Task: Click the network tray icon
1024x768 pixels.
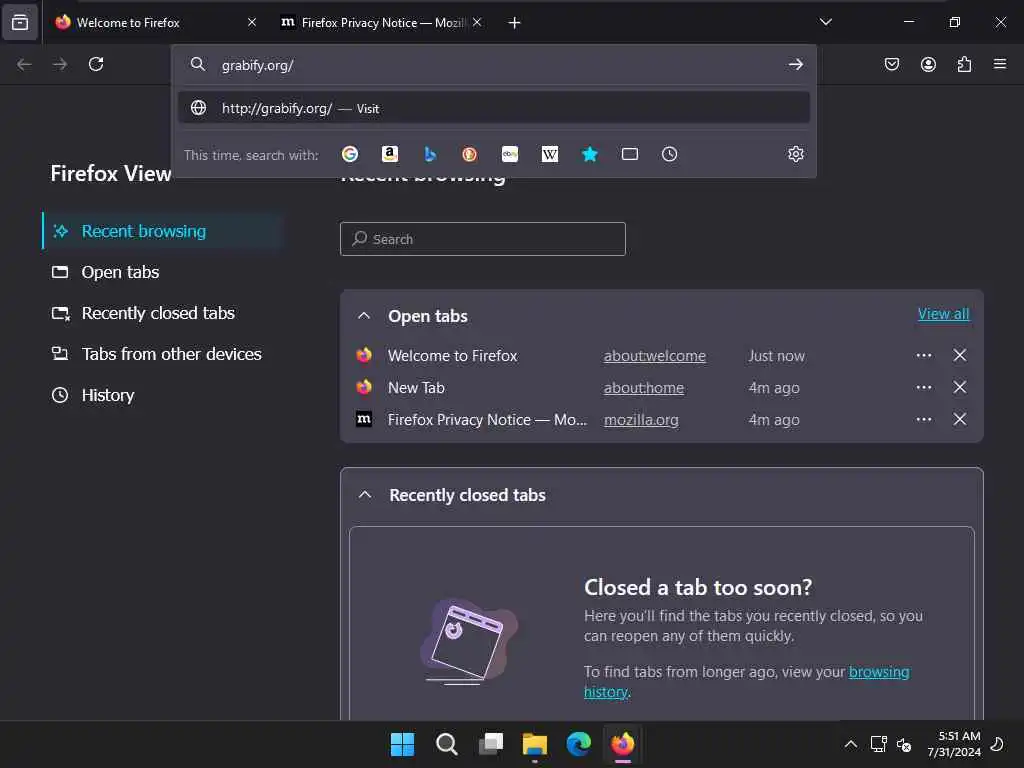Action: pyautogui.click(x=878, y=744)
